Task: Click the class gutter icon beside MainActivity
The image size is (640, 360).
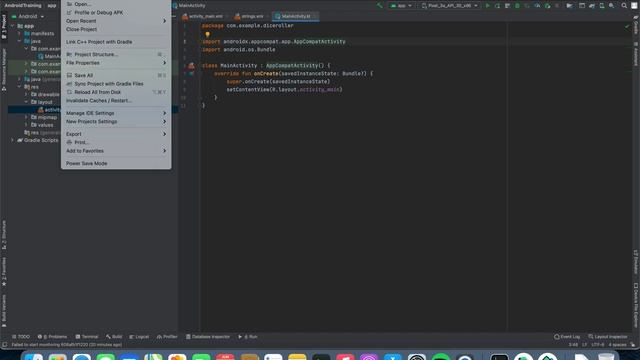Action: [x=191, y=66]
